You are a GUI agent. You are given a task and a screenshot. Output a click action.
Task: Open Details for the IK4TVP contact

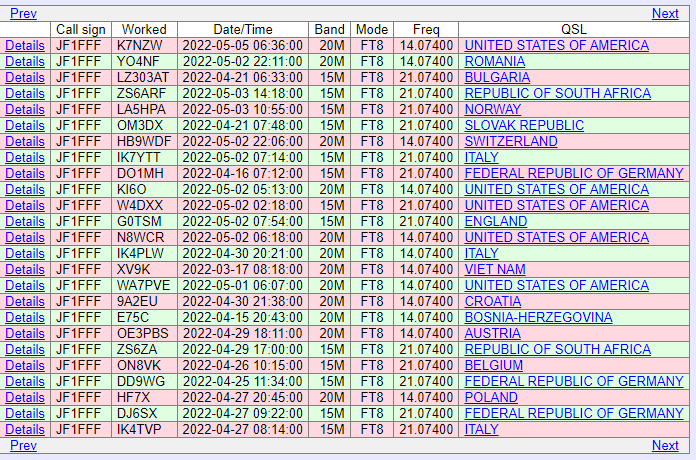(x=25, y=429)
